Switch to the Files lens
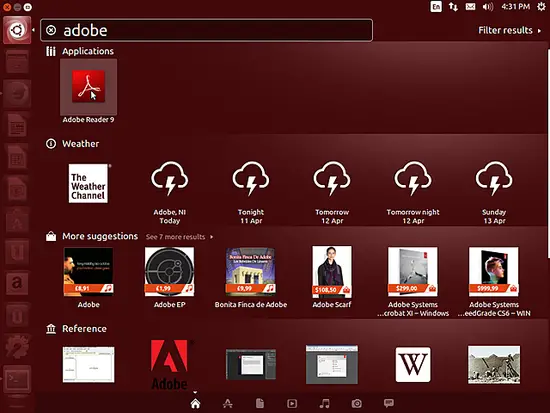 260,404
